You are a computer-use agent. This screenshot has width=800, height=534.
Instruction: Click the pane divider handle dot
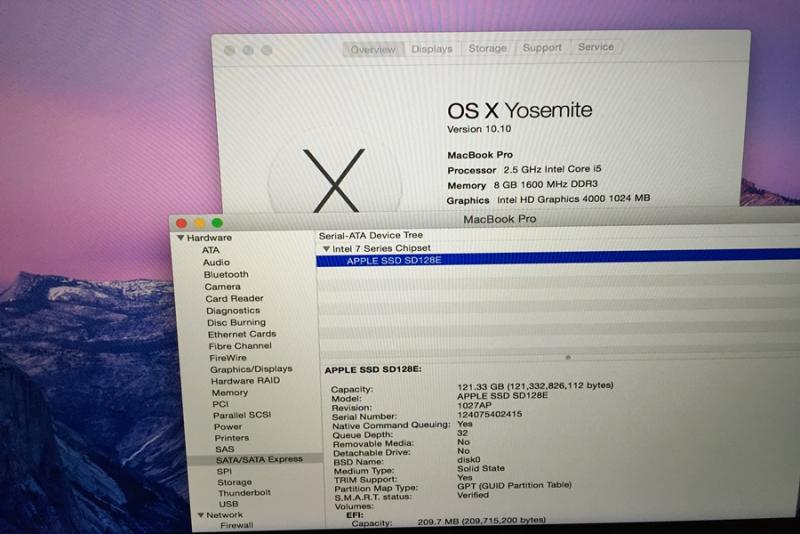568,358
